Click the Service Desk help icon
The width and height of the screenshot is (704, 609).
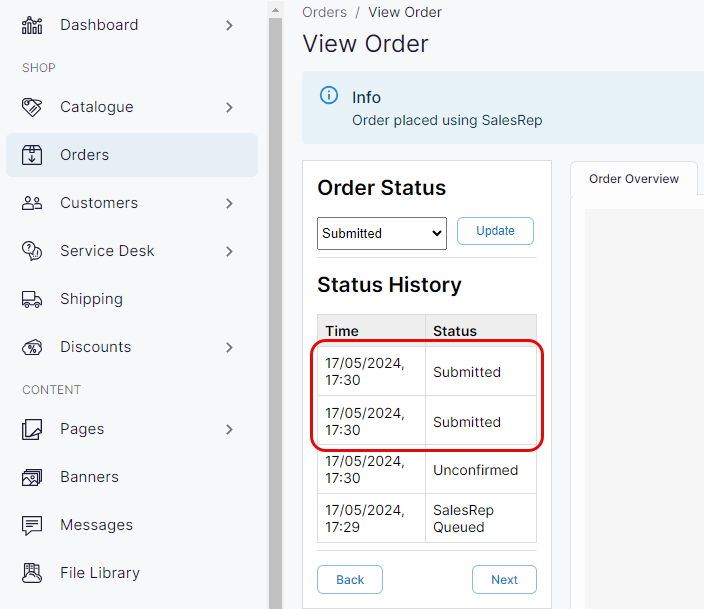tap(32, 251)
